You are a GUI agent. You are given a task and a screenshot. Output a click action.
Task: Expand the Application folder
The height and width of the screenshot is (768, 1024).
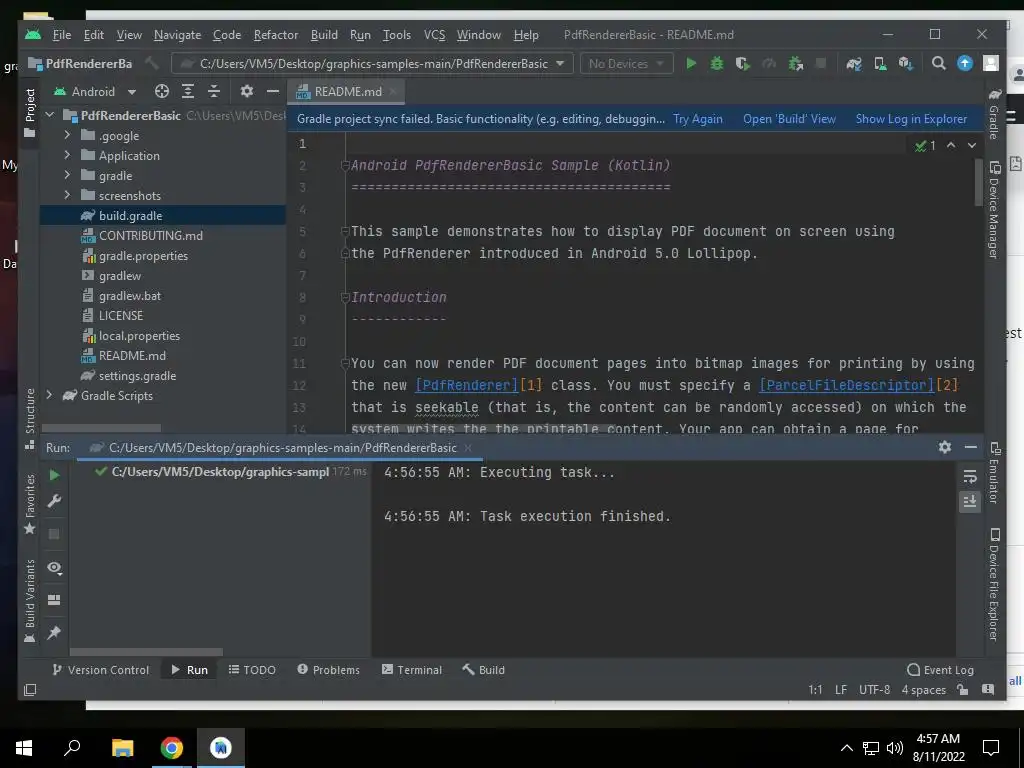(67, 155)
